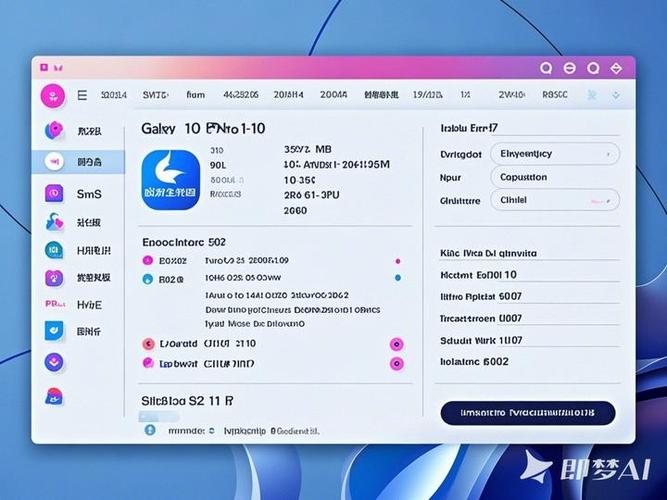Click the pink PR icon beside HYbE
Viewport: 667px width, 500px height.
click(55, 304)
